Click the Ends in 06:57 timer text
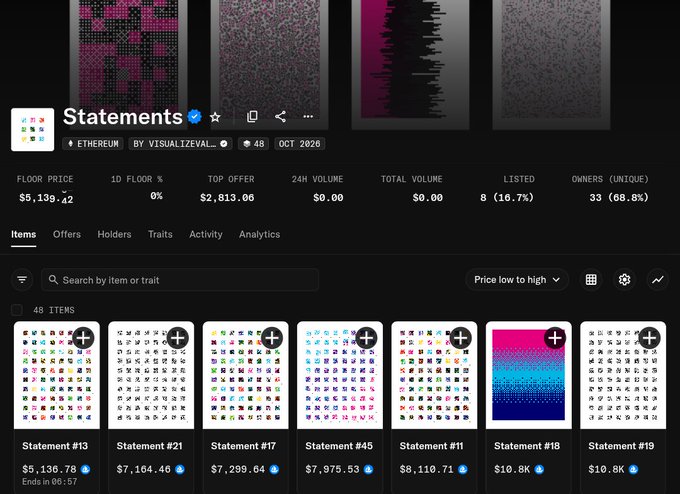 coord(49,481)
